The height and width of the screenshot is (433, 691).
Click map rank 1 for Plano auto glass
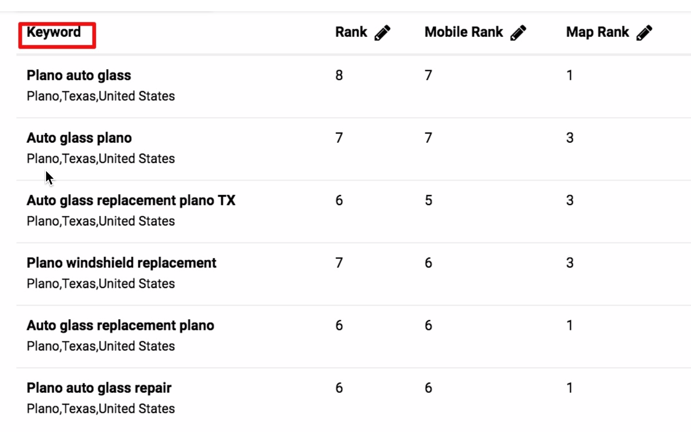570,75
